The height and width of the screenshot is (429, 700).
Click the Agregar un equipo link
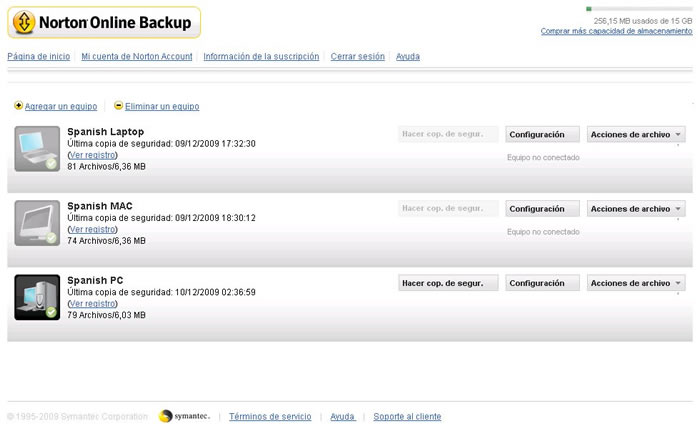click(61, 106)
